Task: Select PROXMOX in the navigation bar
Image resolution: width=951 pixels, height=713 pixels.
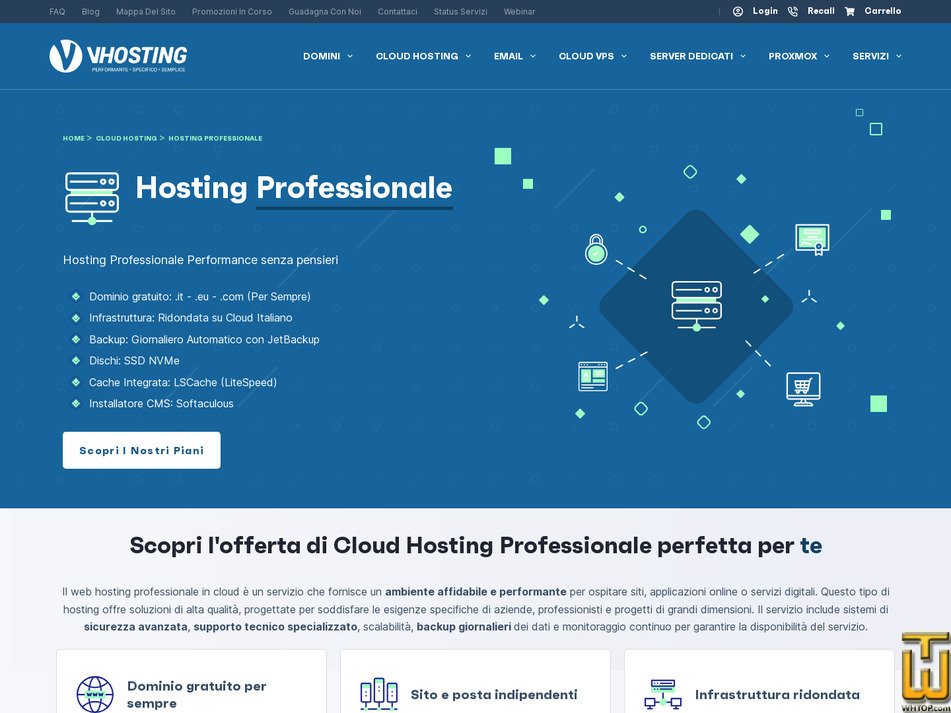Action: tap(798, 56)
